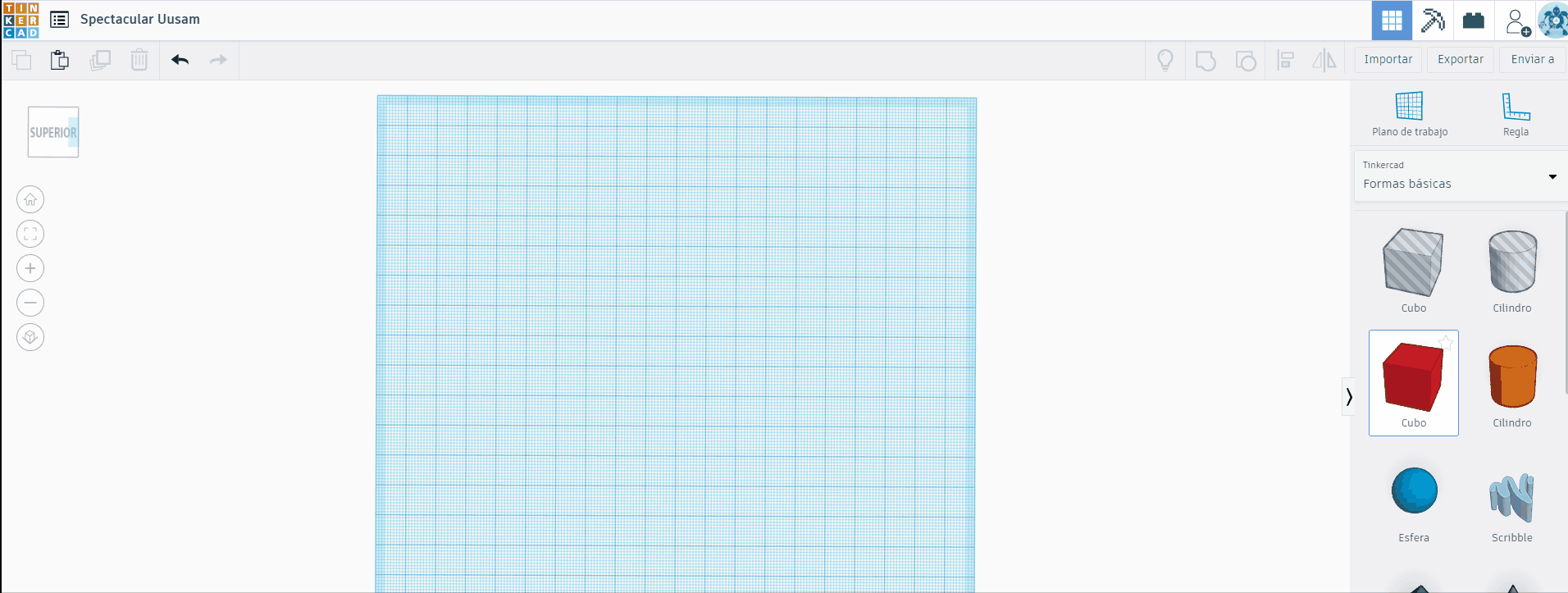Undo the last action

[x=180, y=60]
